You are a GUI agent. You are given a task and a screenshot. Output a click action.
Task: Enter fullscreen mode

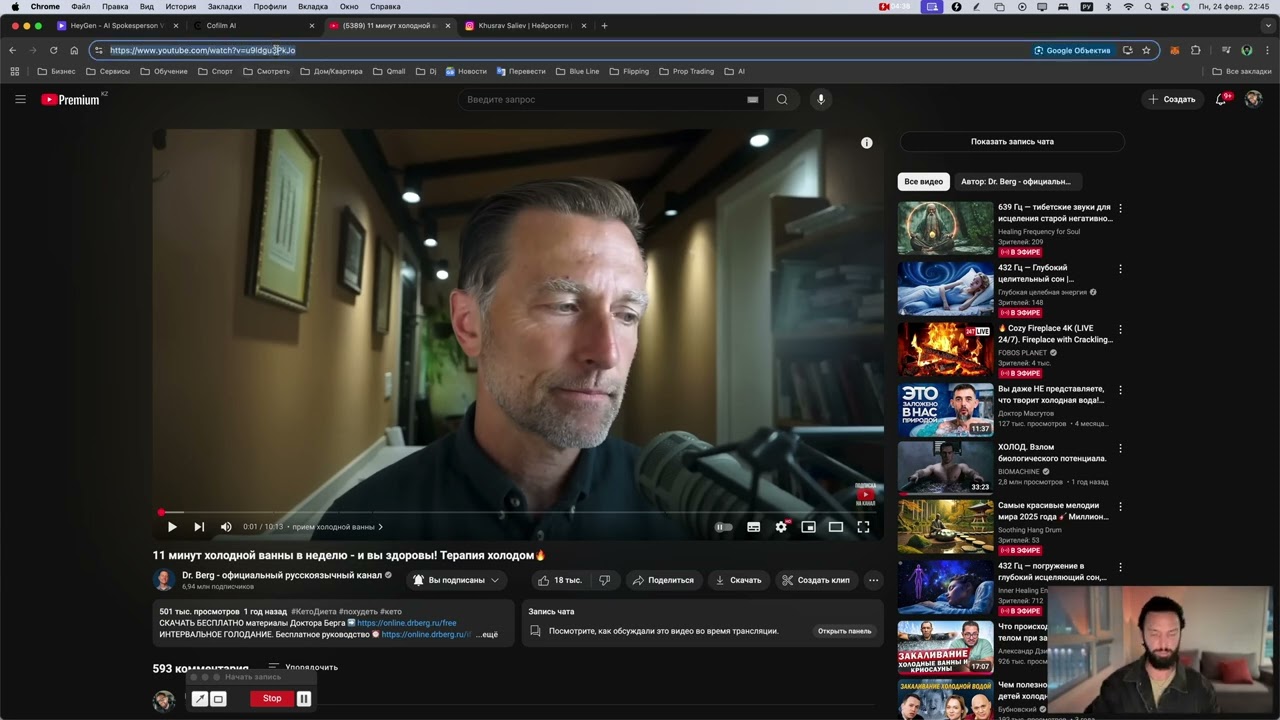point(863,527)
